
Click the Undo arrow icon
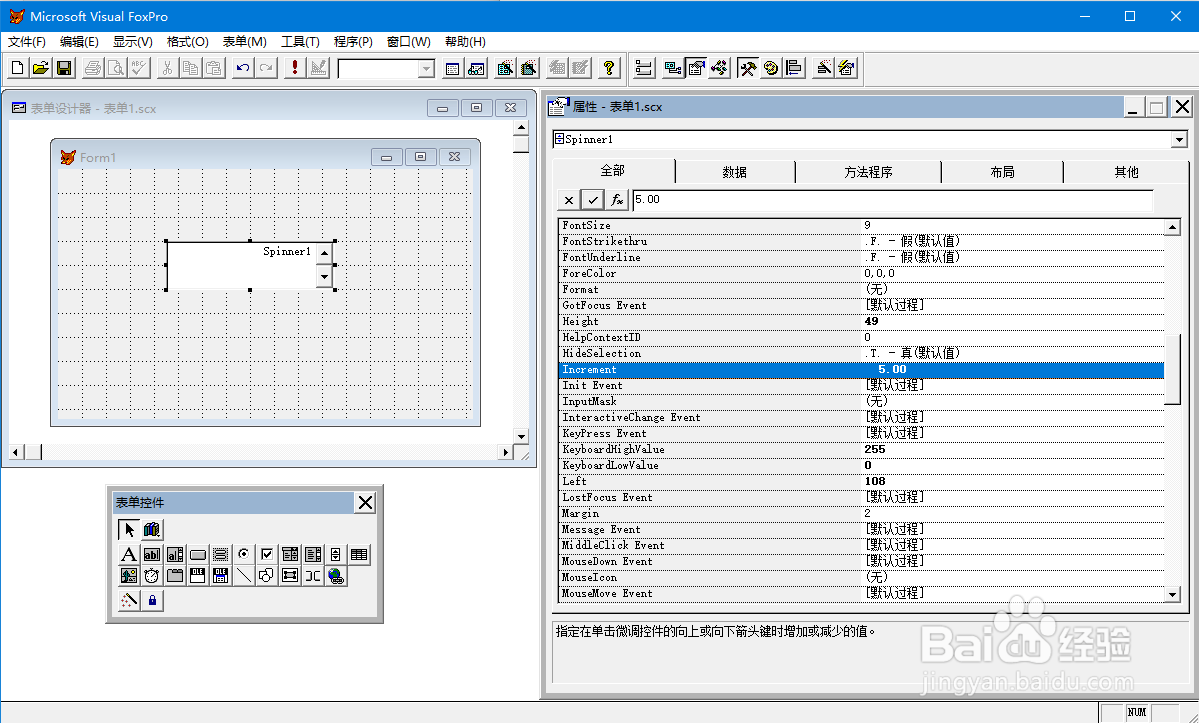pyautogui.click(x=242, y=68)
